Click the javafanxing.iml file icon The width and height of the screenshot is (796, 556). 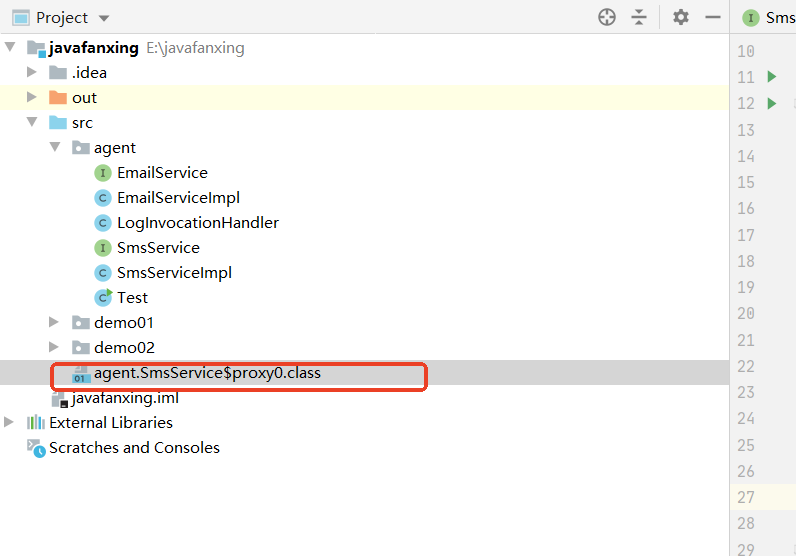[60, 399]
